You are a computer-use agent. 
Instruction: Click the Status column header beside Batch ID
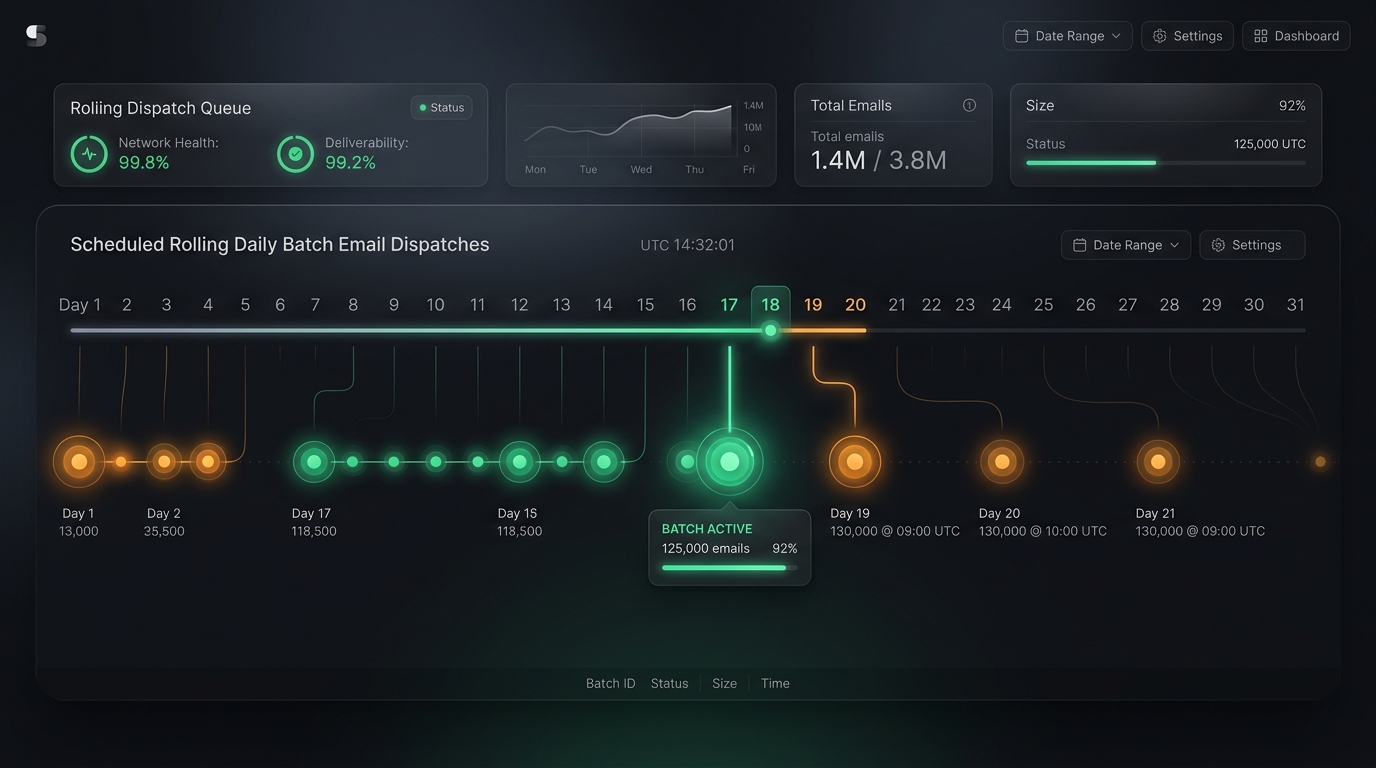[670, 684]
